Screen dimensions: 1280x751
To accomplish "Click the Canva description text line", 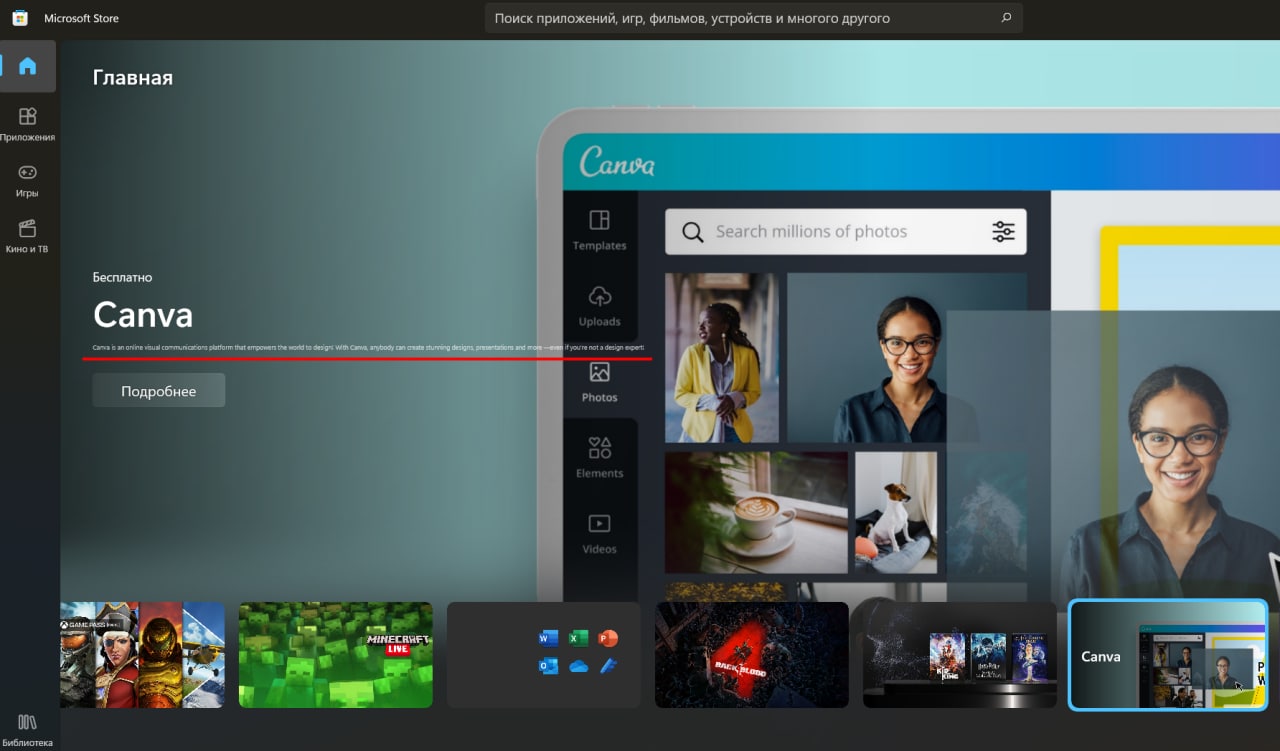I will 368,348.
